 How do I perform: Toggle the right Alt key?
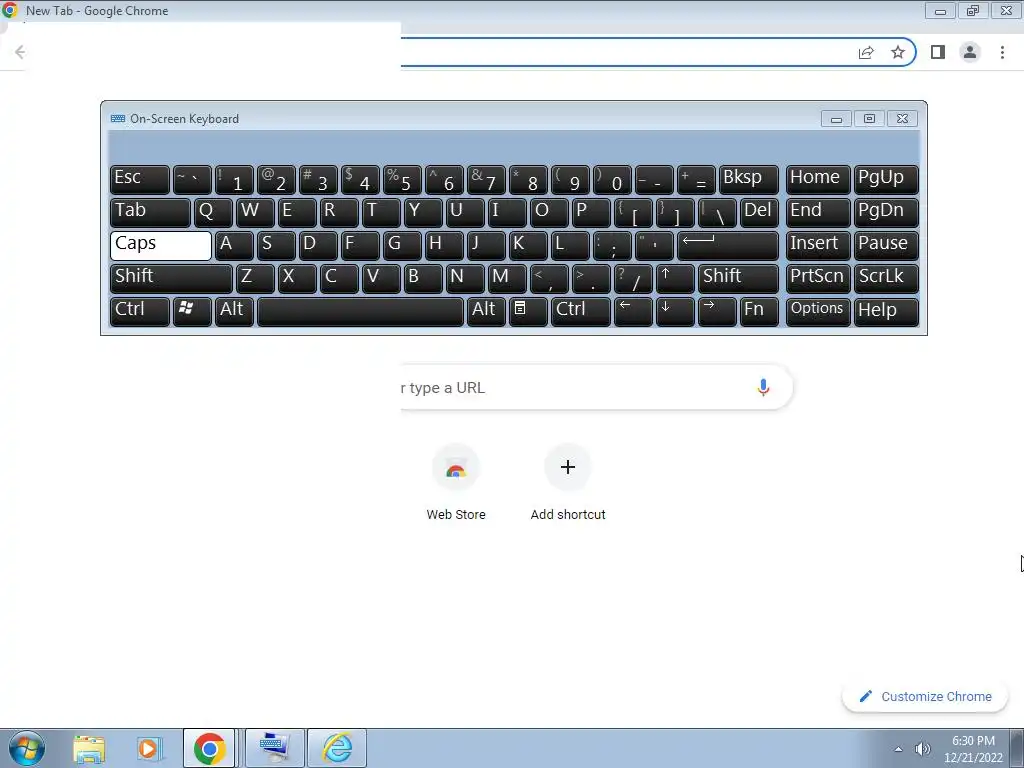[x=486, y=312]
